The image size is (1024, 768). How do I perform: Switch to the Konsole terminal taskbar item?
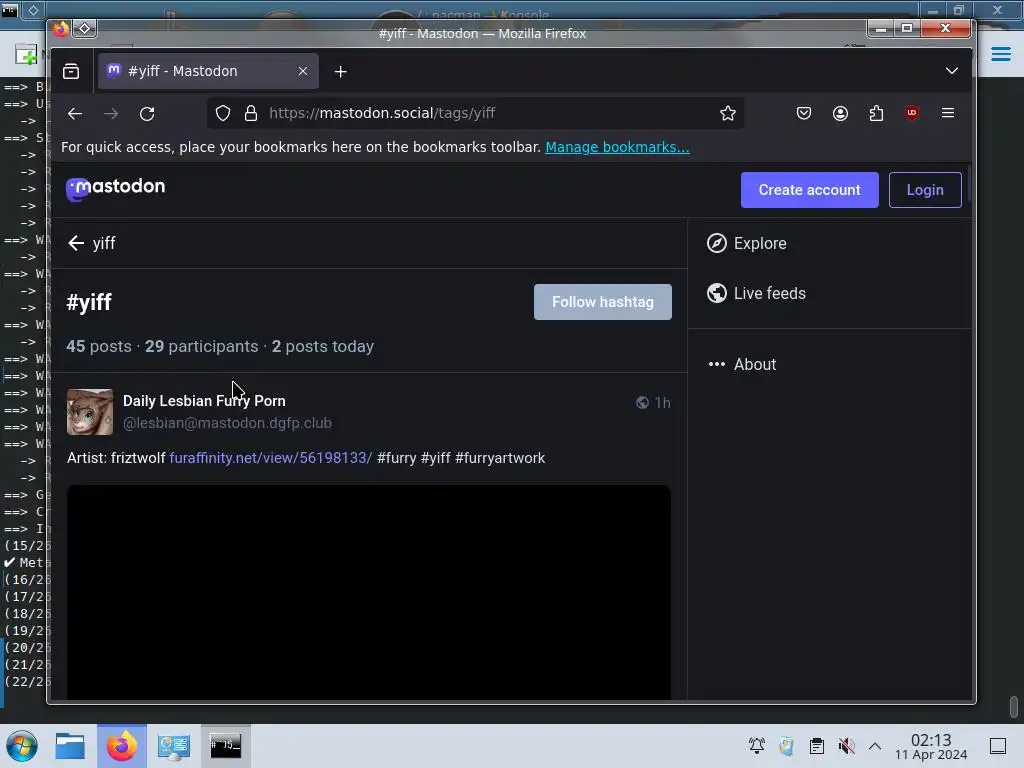(x=225, y=746)
